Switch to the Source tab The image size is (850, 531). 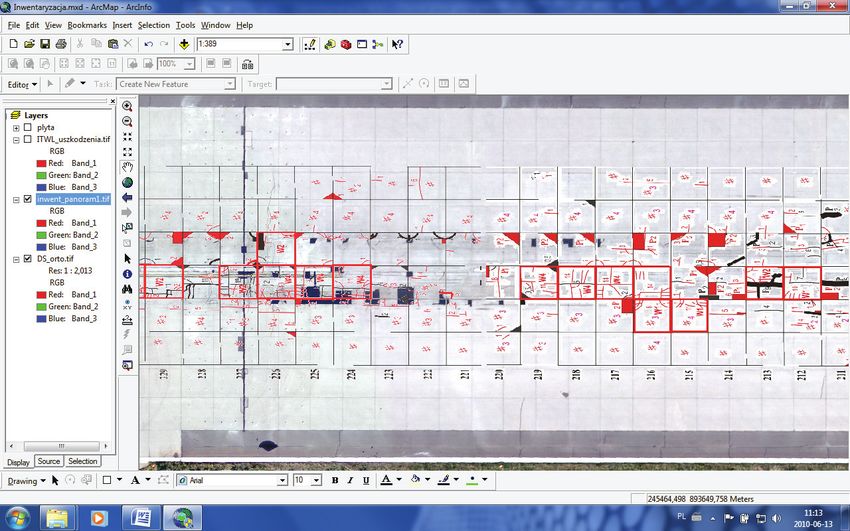(x=49, y=461)
